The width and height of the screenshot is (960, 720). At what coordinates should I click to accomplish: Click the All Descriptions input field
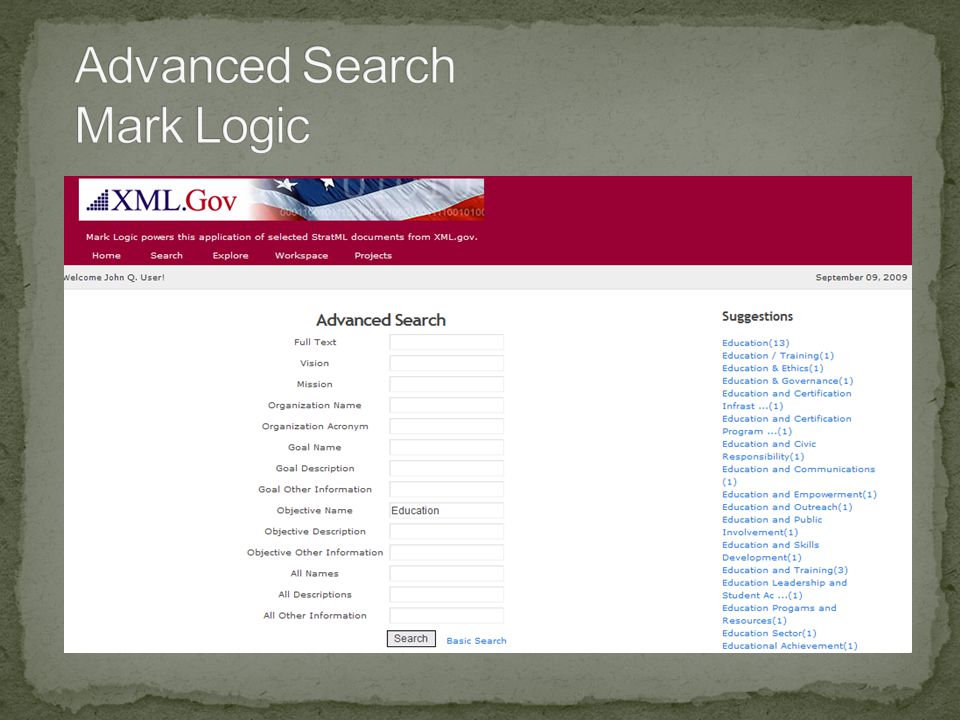tap(446, 594)
